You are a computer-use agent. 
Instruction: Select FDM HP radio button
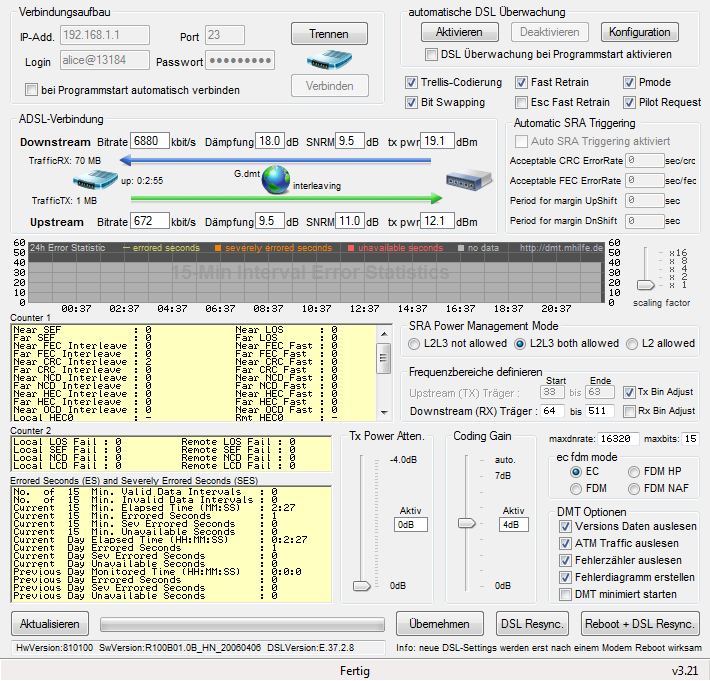point(633,472)
